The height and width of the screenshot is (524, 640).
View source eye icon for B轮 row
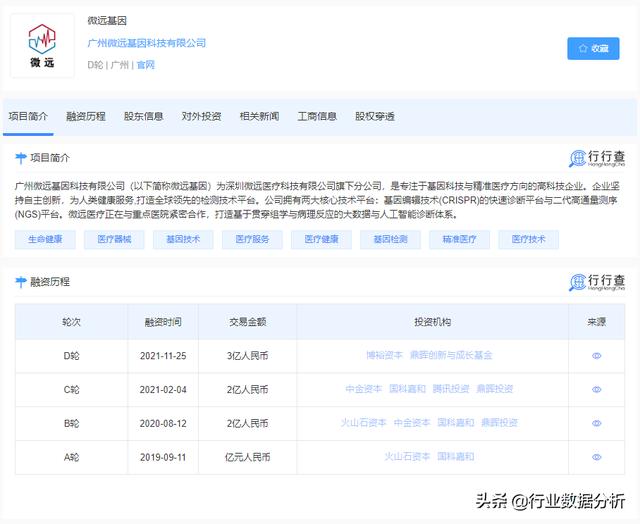596,423
